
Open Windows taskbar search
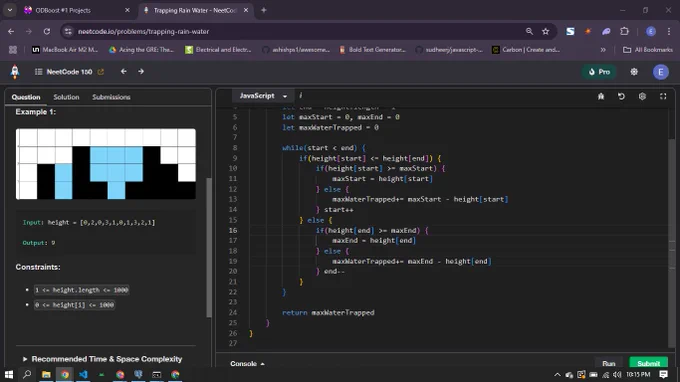[27, 374]
